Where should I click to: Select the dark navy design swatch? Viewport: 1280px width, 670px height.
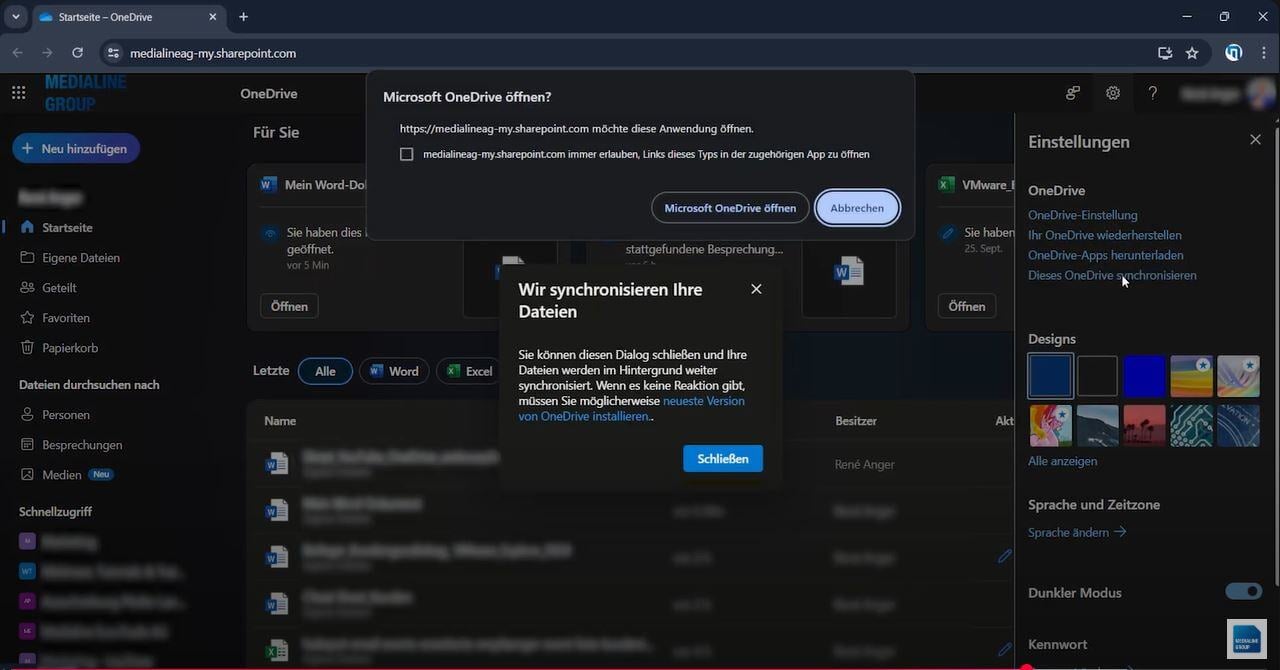pos(1050,376)
